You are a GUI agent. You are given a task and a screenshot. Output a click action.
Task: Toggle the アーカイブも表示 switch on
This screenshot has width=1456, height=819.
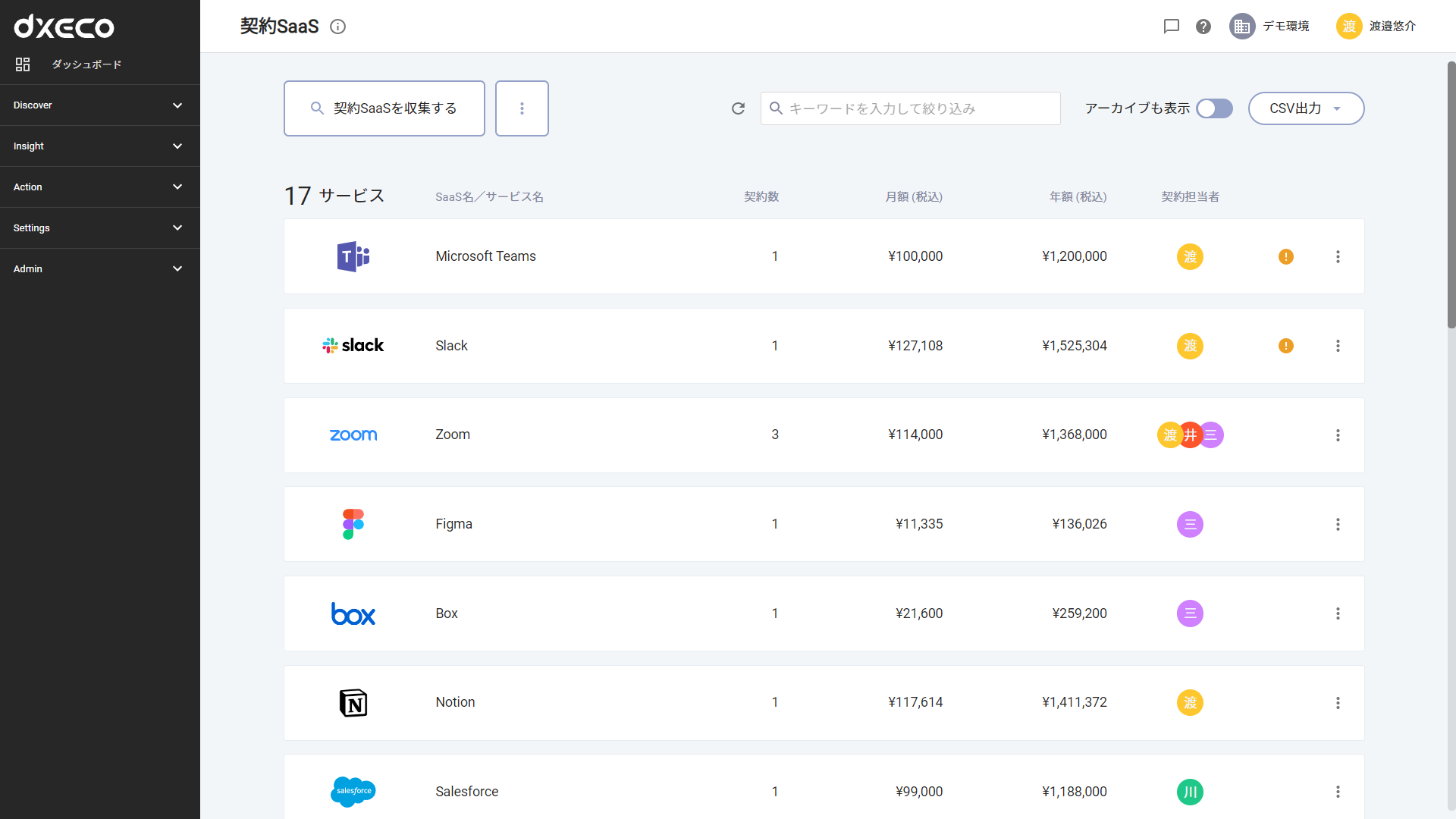[1215, 108]
